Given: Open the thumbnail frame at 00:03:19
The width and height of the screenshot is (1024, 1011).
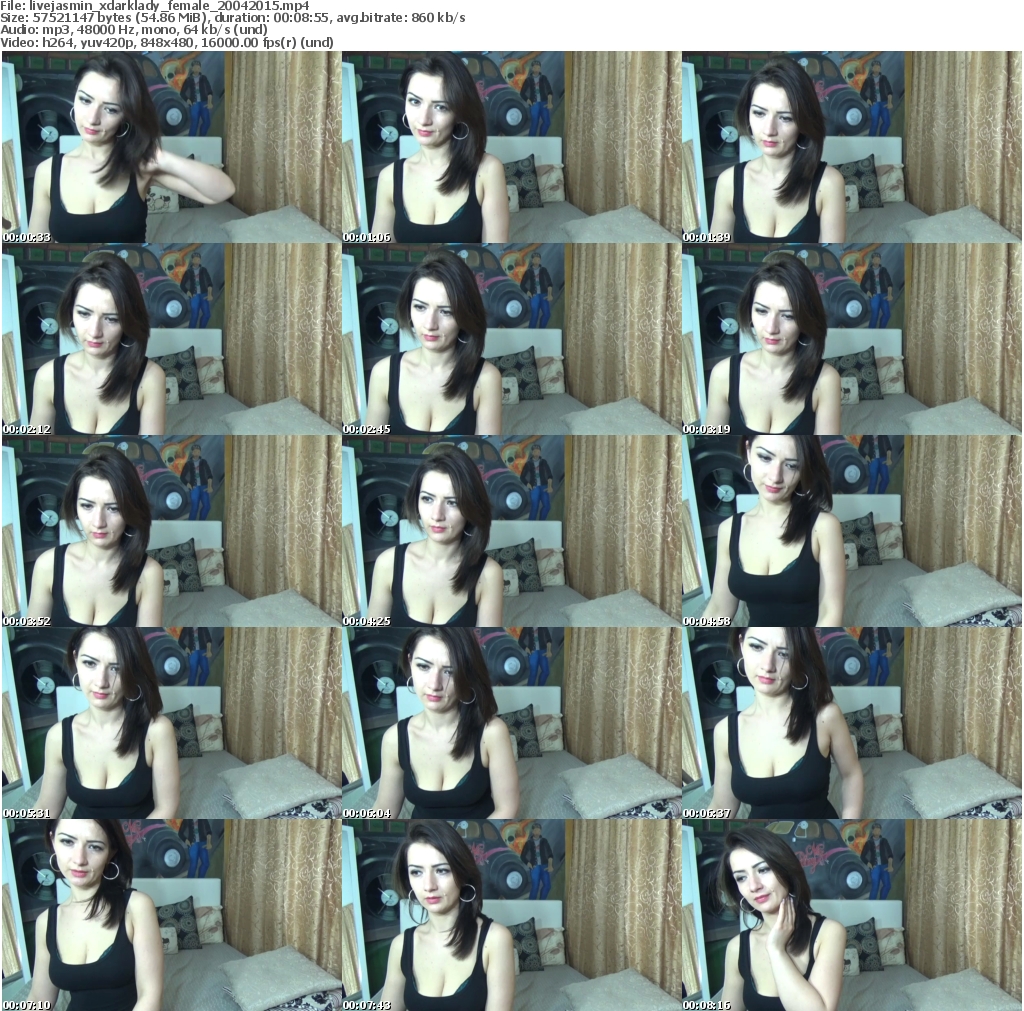Looking at the screenshot, I should click(x=852, y=340).
